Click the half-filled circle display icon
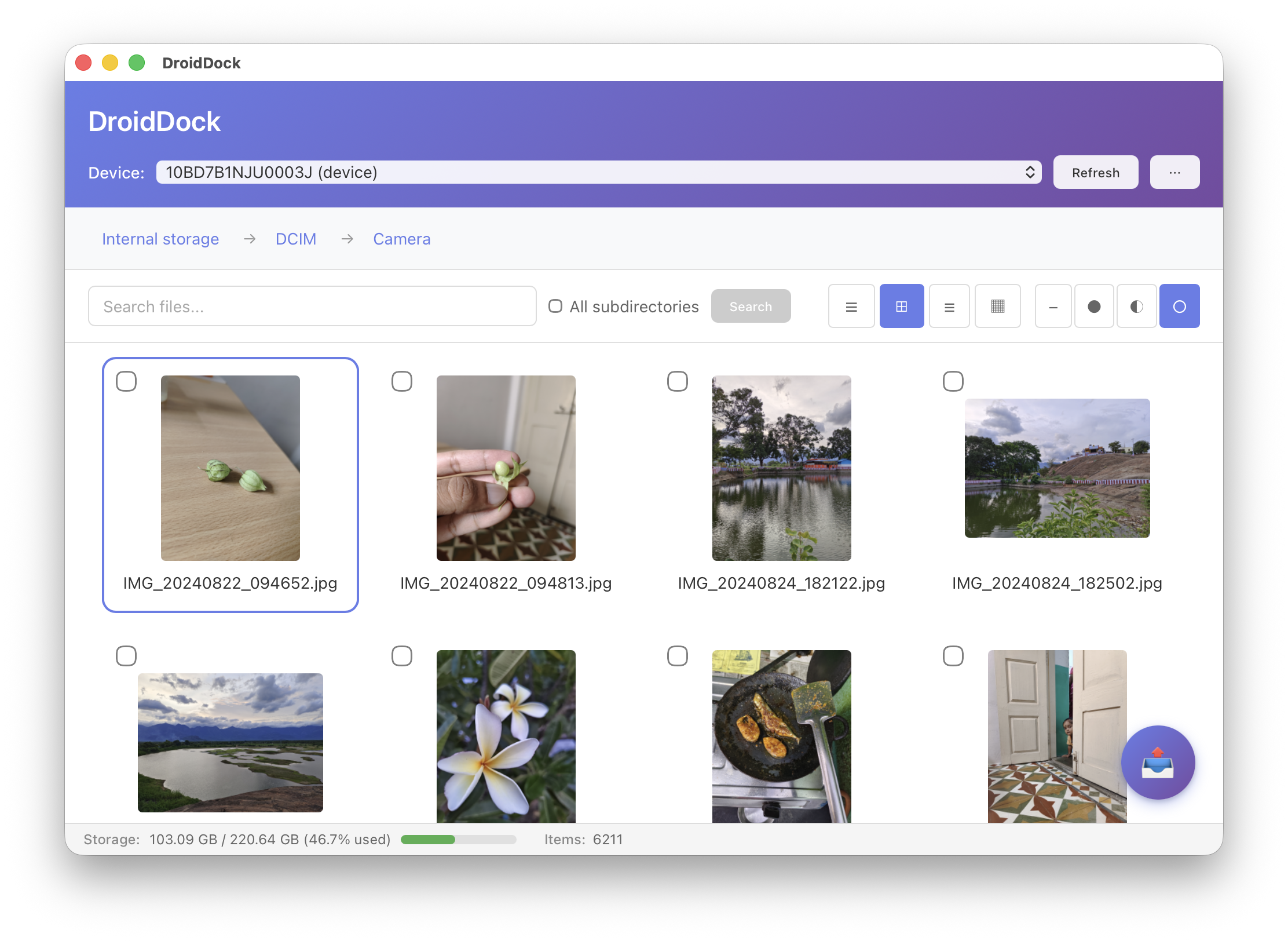The height and width of the screenshot is (941, 1288). click(1136, 306)
